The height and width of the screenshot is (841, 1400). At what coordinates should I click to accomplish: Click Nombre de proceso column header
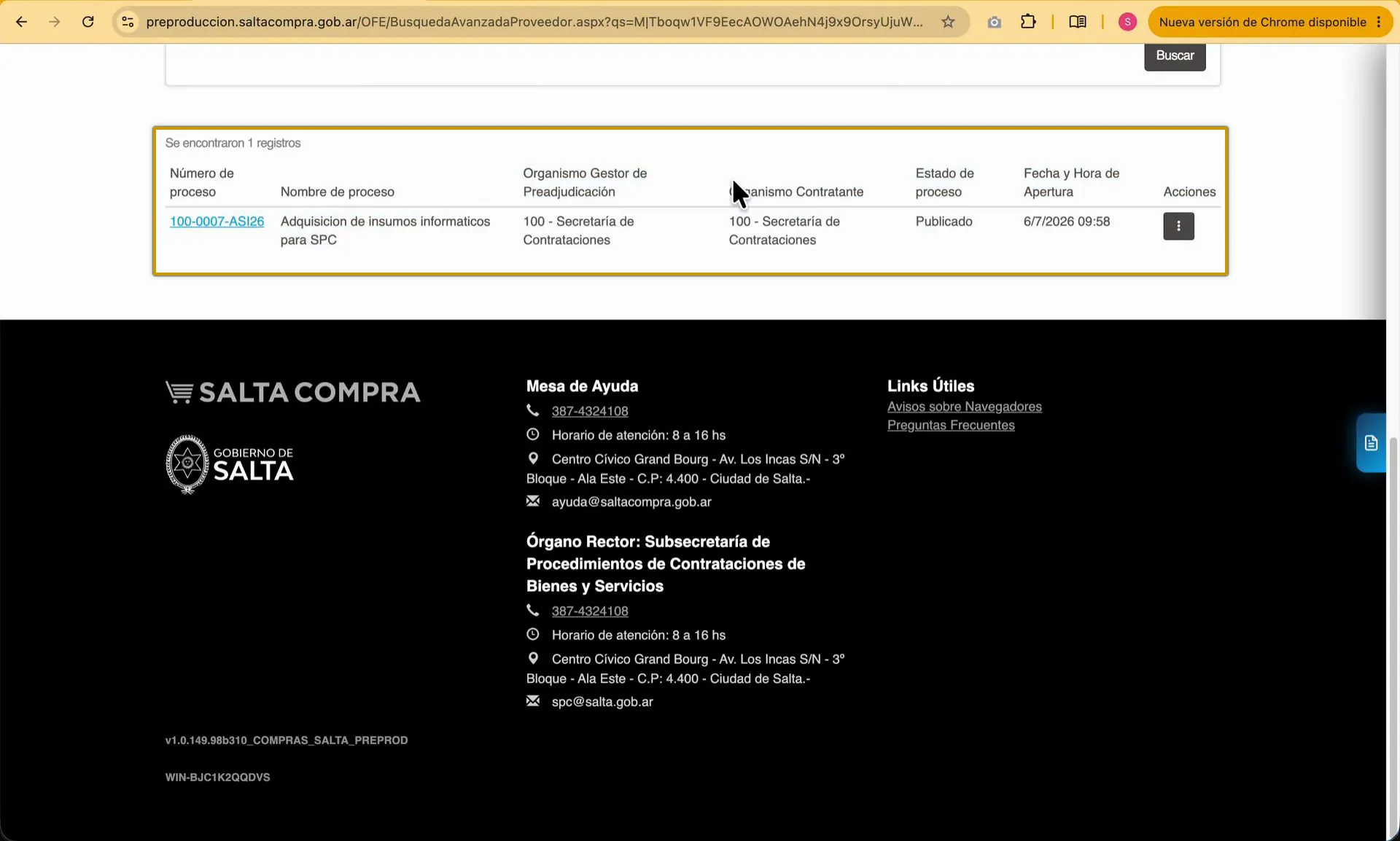(x=338, y=192)
